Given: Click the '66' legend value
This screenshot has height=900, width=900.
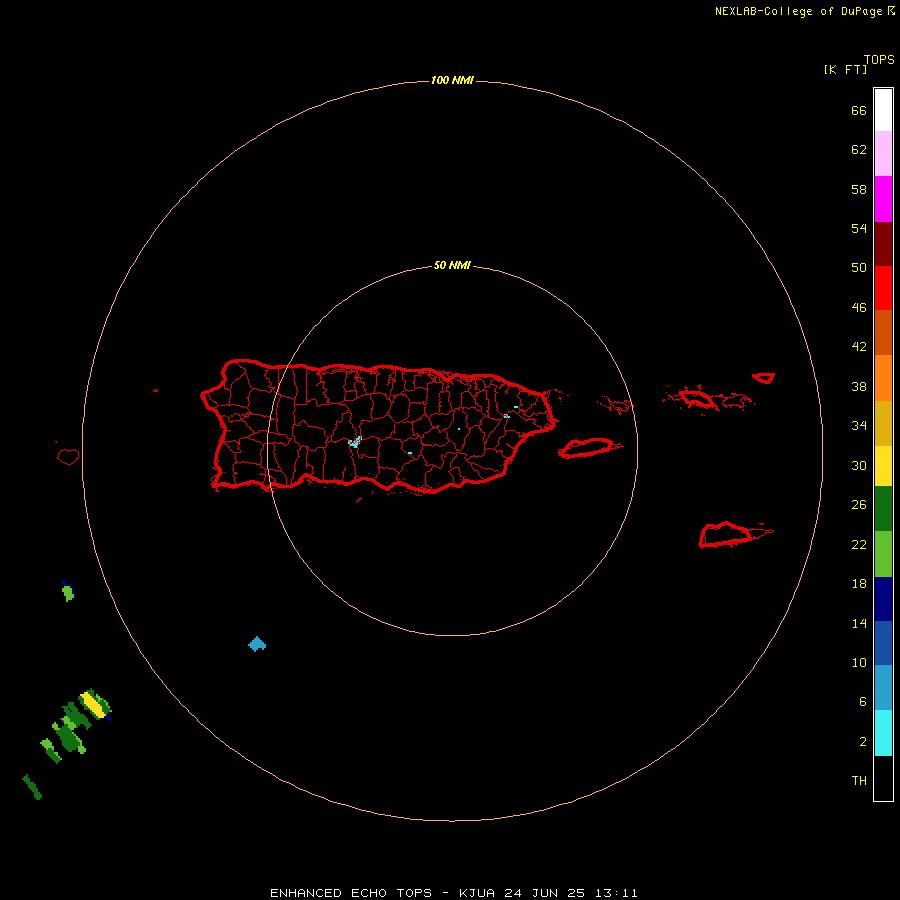Looking at the screenshot, I should tap(859, 110).
